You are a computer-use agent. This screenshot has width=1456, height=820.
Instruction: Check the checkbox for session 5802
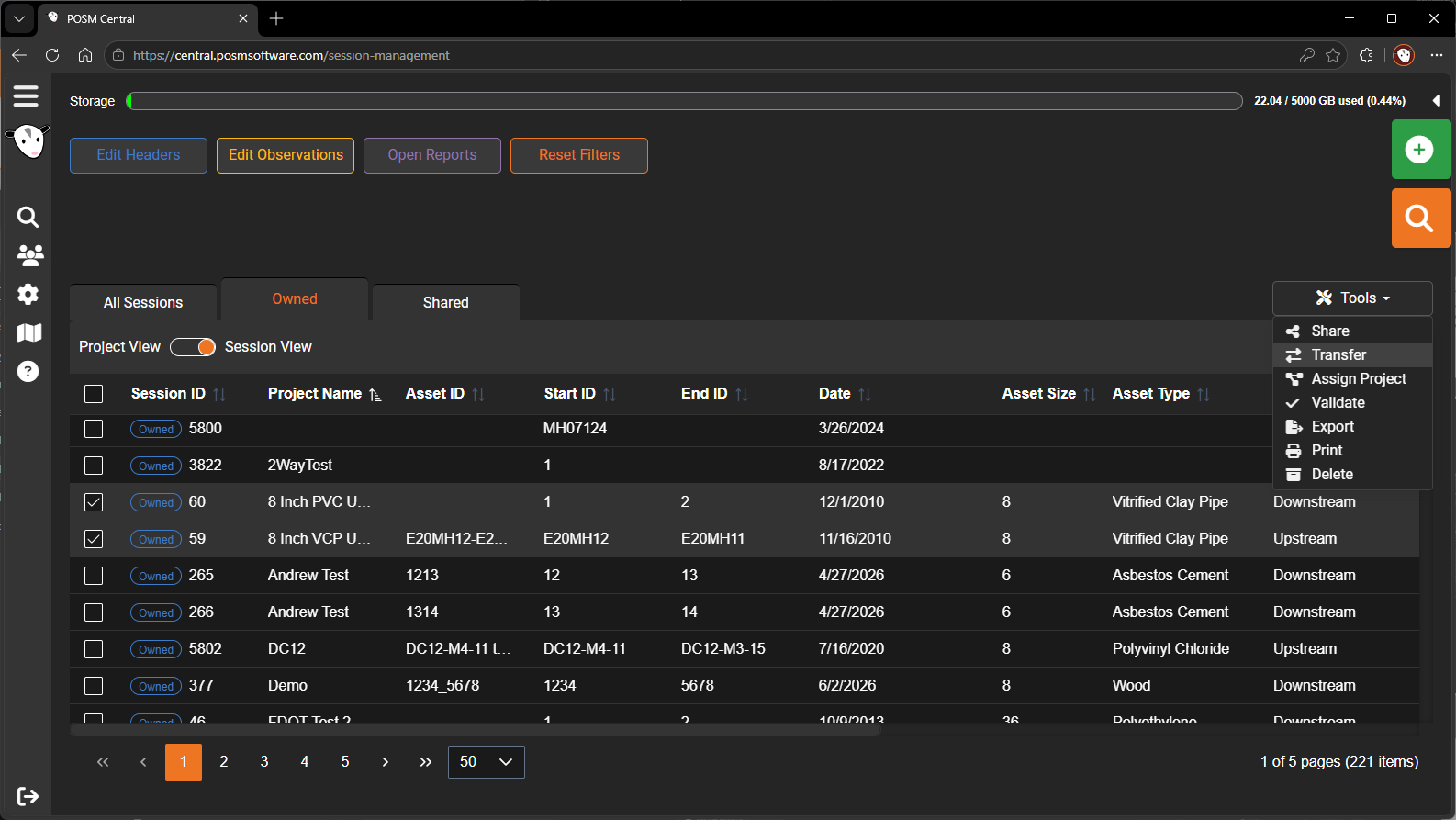click(x=94, y=649)
